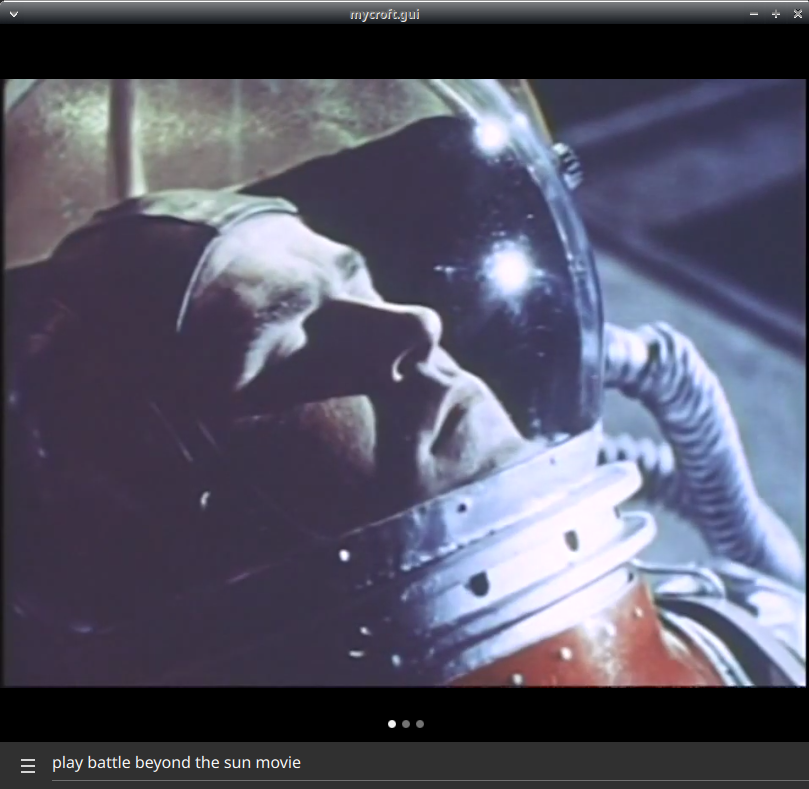
Task: Click the utterance text input field
Action: coord(430,764)
